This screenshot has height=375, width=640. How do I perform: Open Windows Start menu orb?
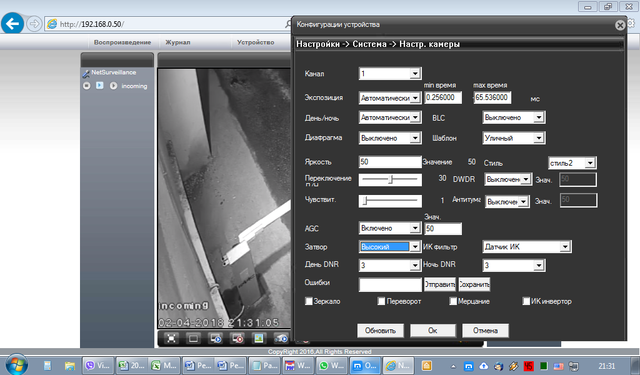(16, 364)
